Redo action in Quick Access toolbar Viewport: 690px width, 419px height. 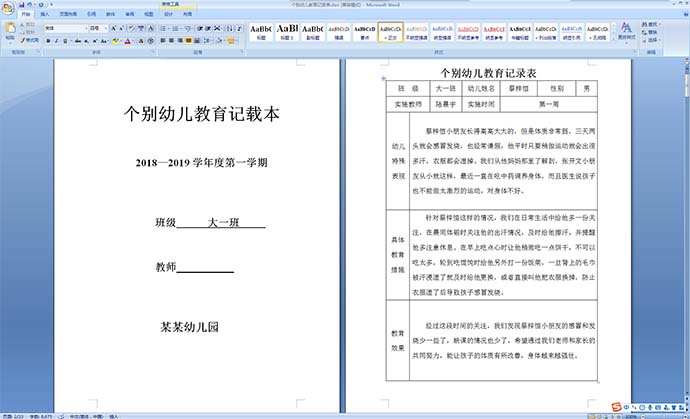coord(41,5)
